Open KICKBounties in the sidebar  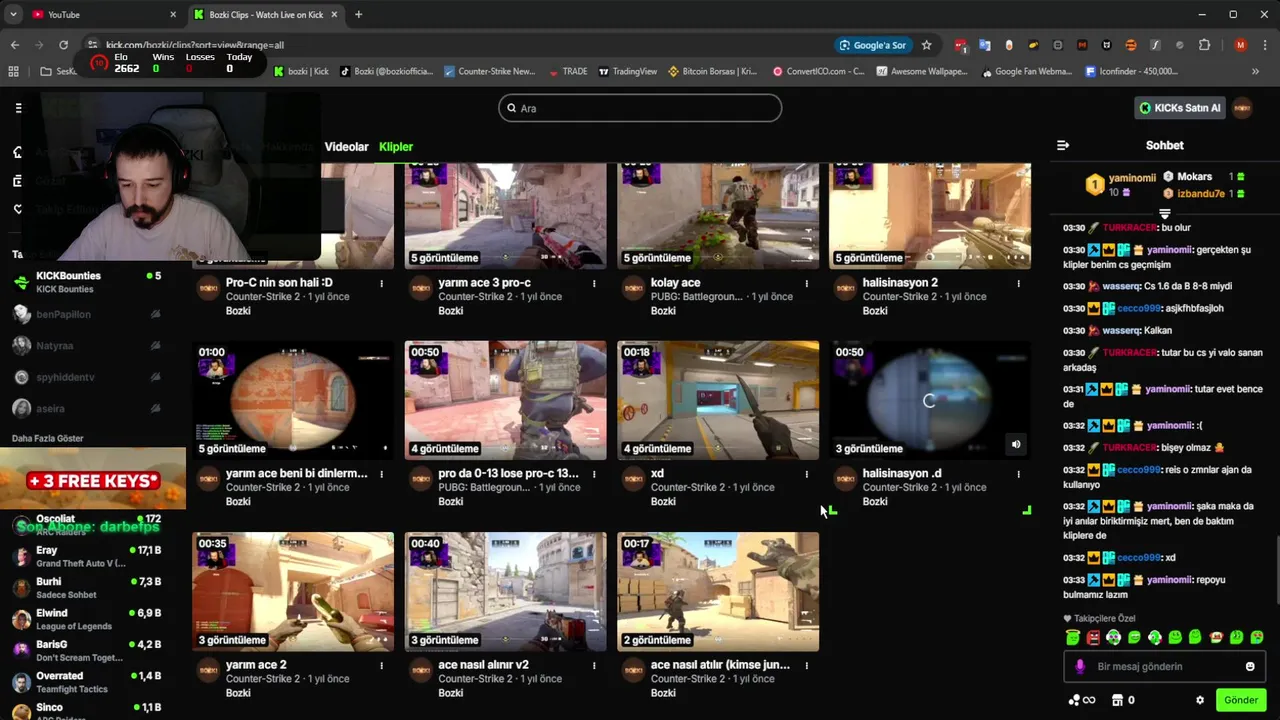pyautogui.click(x=85, y=282)
